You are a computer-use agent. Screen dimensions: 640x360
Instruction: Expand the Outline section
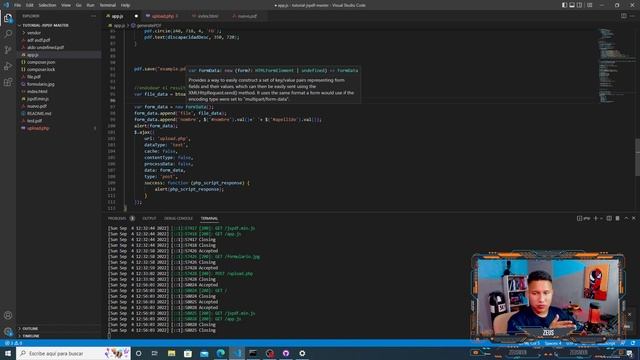point(30,329)
